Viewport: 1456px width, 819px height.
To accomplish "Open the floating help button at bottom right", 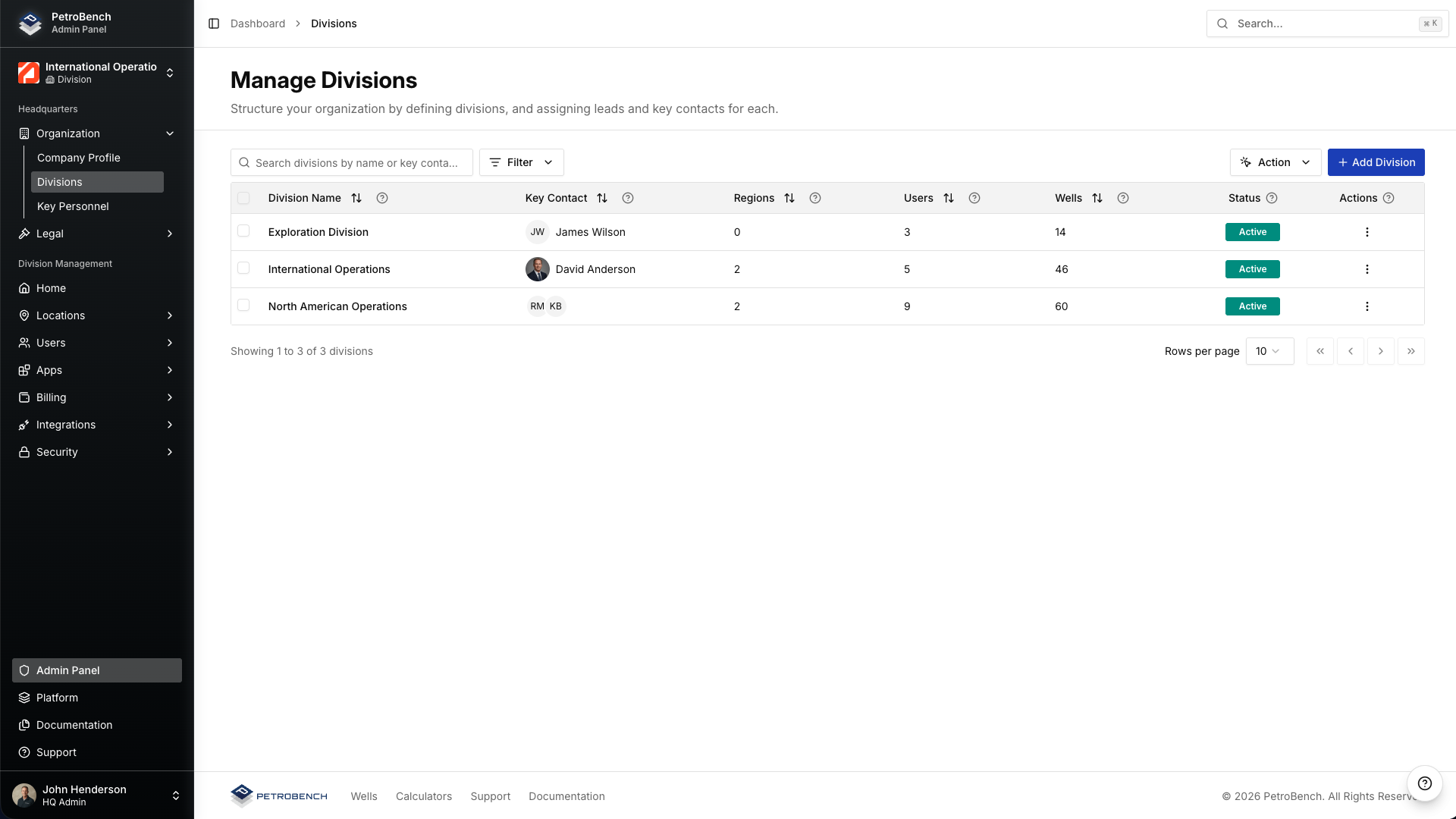I will (1424, 783).
